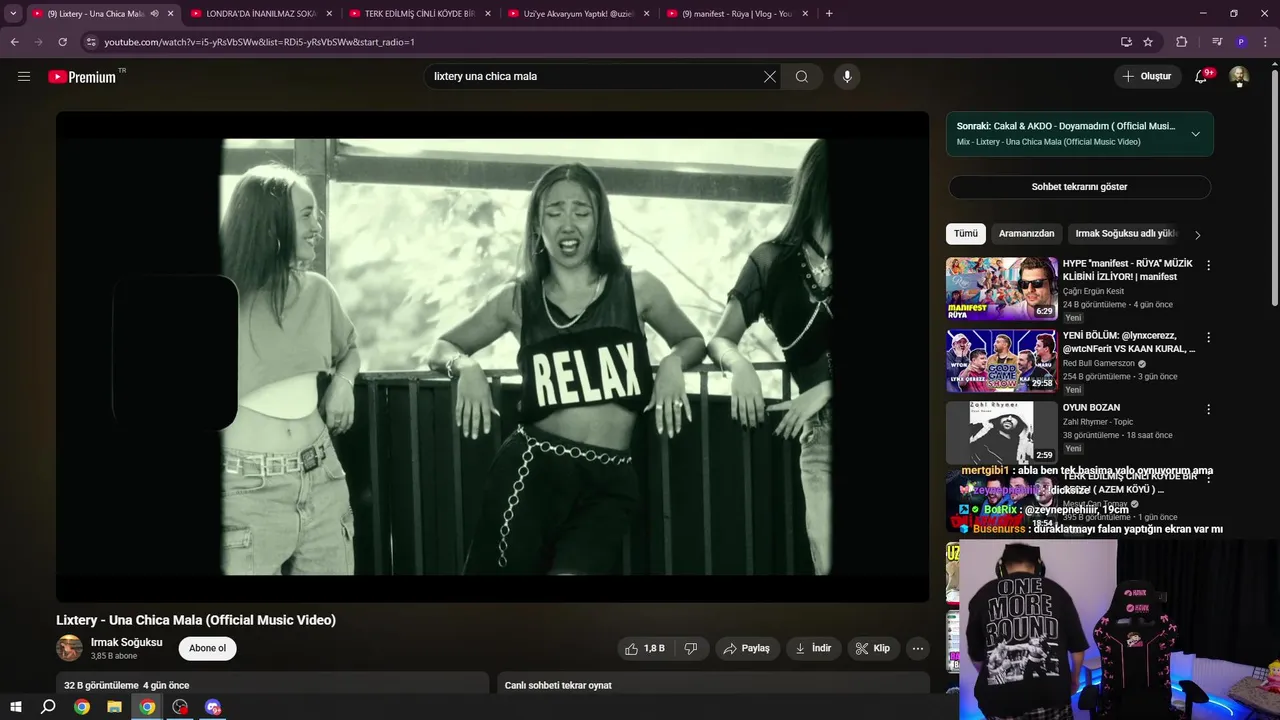Switch to the TERK EDİLMİŞ CİNLİ KÖYDE tab
Screen dimensions: 1280x720
tap(420, 14)
